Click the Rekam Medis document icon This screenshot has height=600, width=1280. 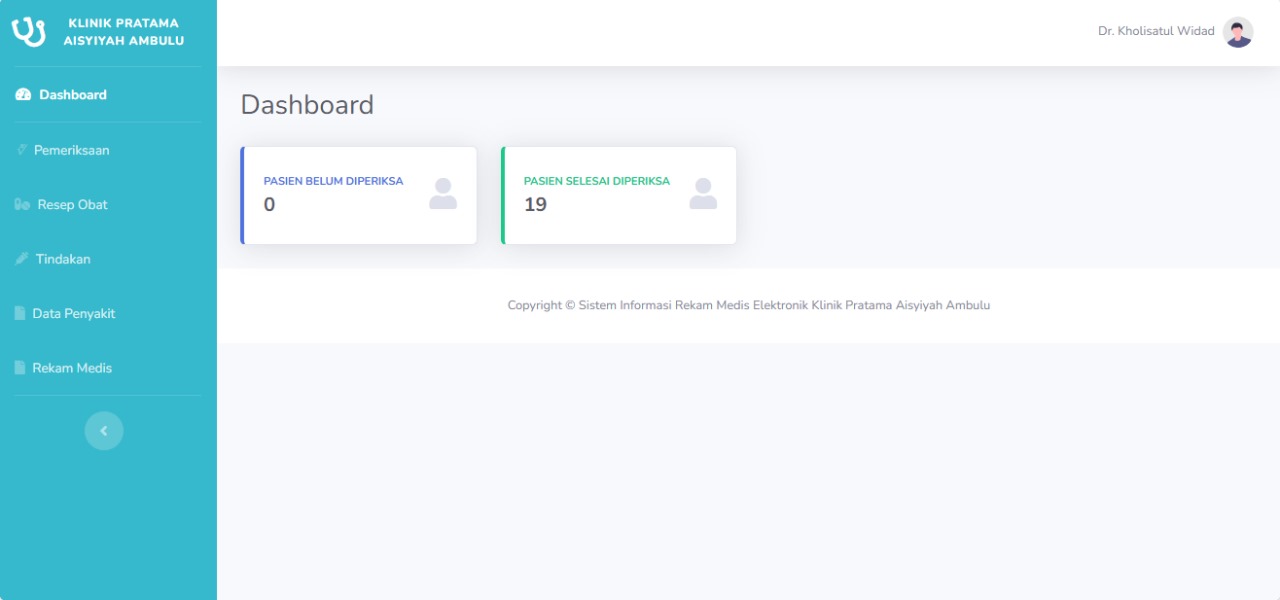[x=20, y=368]
